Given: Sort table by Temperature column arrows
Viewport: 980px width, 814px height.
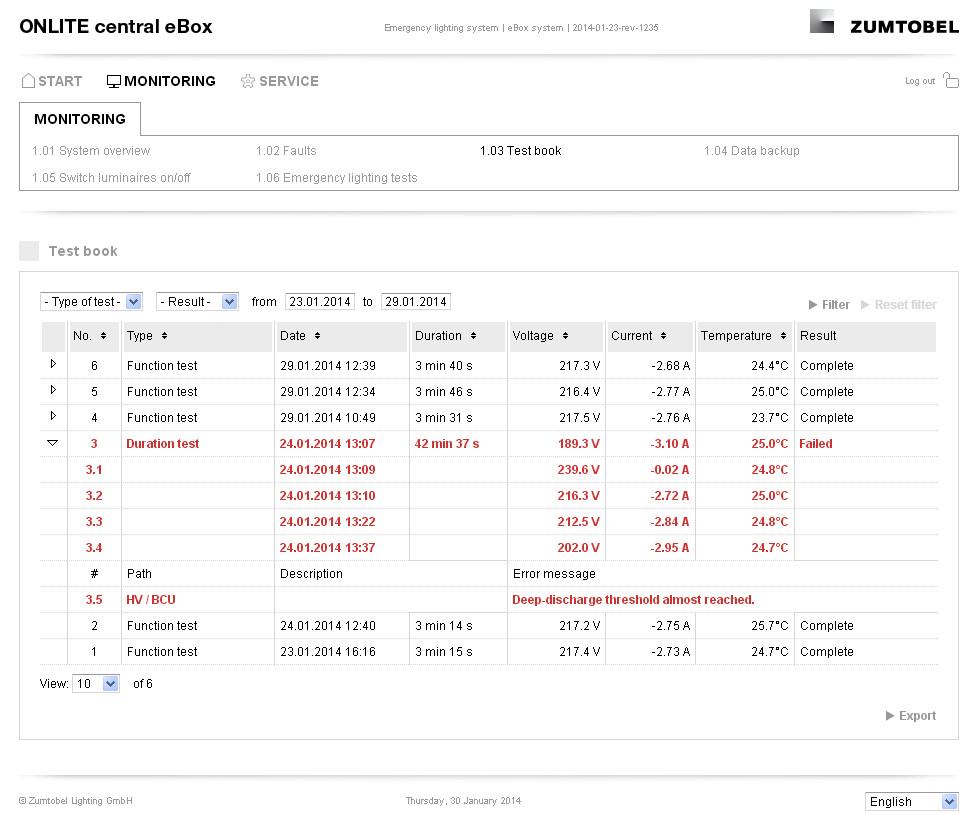Looking at the screenshot, I should [x=783, y=336].
